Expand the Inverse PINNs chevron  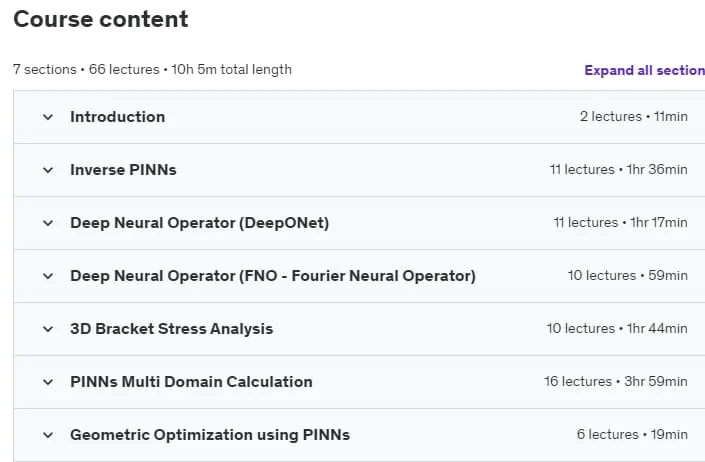(48, 170)
